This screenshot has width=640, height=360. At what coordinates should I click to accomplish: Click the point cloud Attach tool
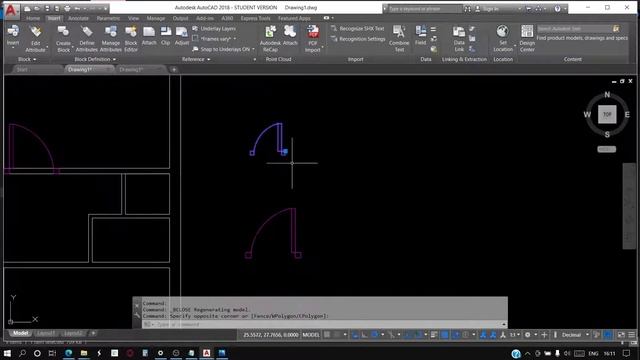[290, 36]
